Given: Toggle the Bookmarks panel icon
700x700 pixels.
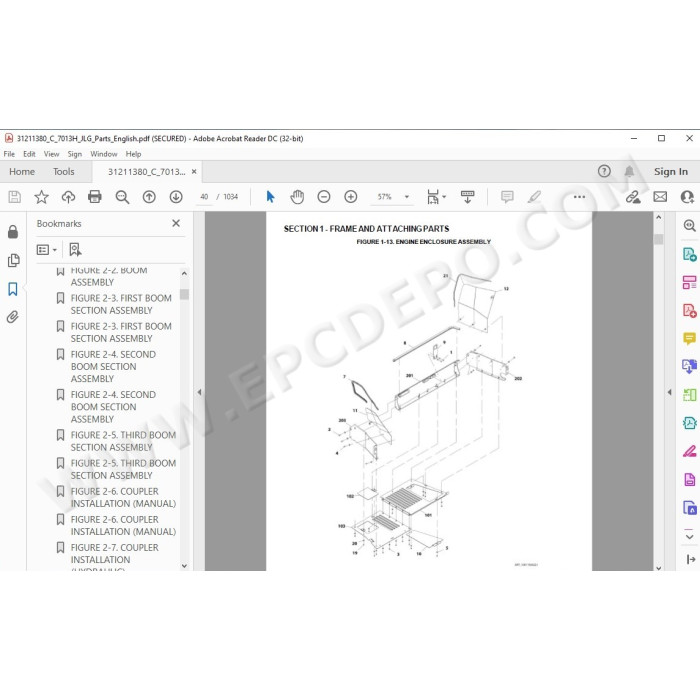Looking at the screenshot, I should [12, 289].
